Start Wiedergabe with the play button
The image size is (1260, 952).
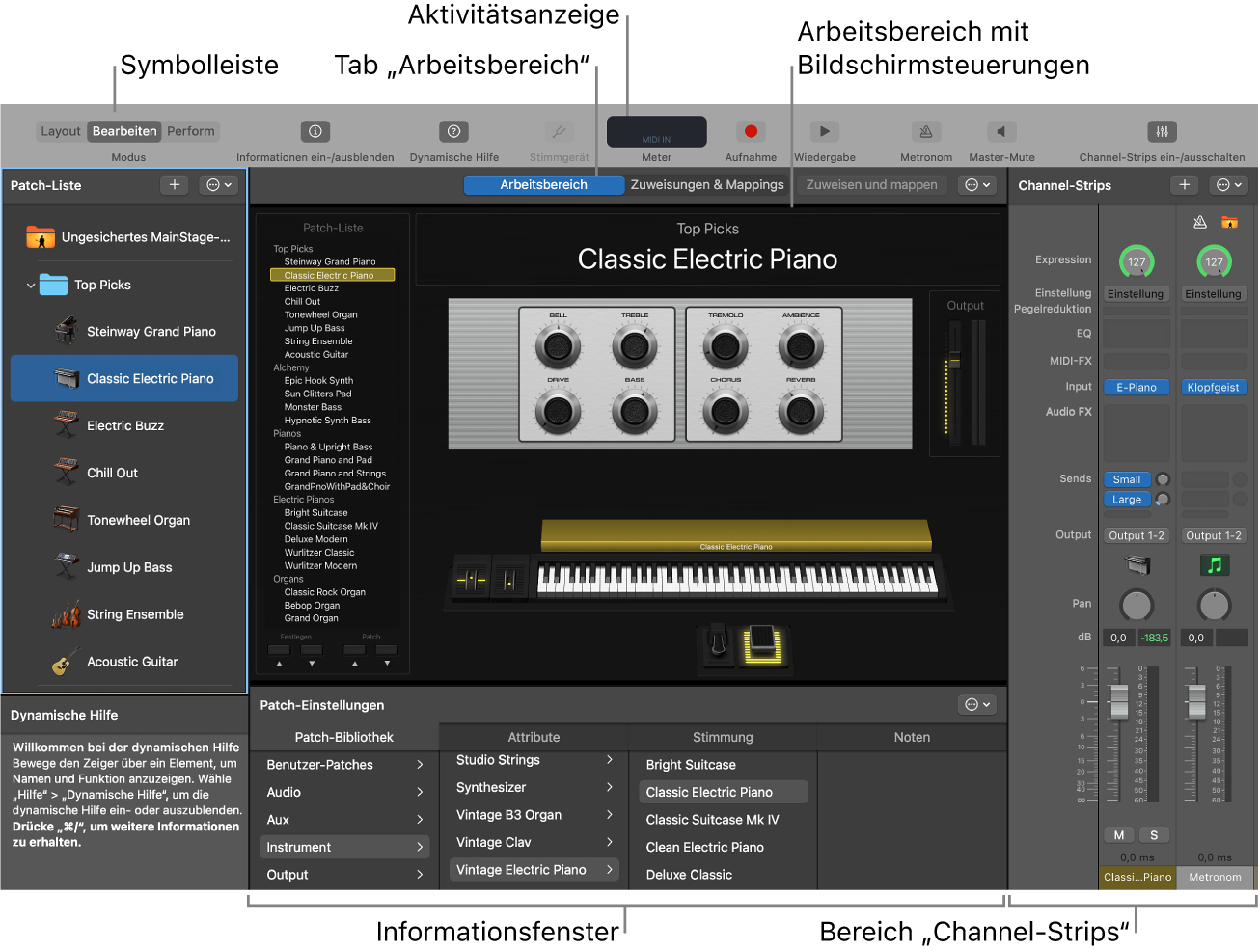pyautogui.click(x=825, y=131)
